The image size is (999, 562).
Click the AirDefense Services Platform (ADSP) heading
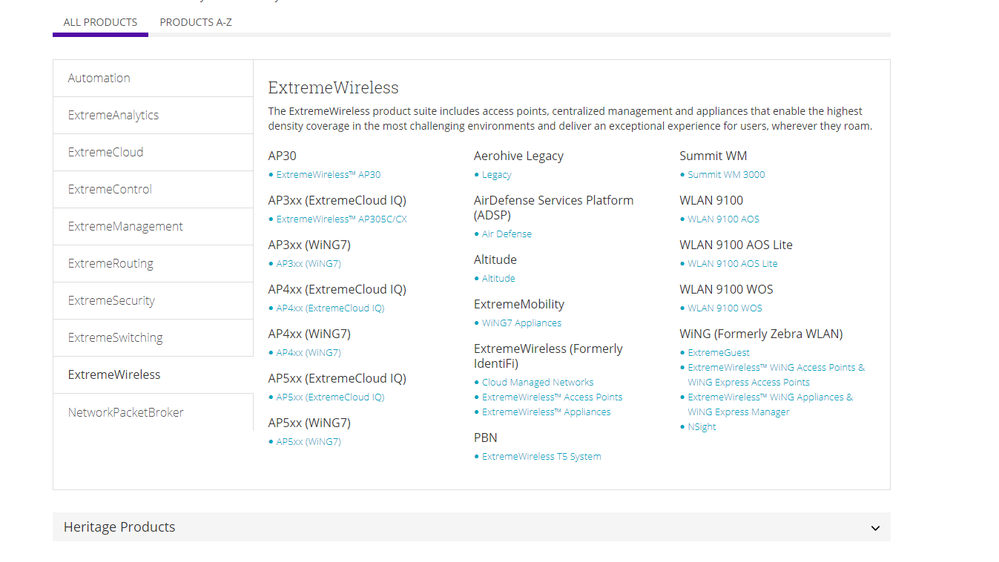click(553, 208)
